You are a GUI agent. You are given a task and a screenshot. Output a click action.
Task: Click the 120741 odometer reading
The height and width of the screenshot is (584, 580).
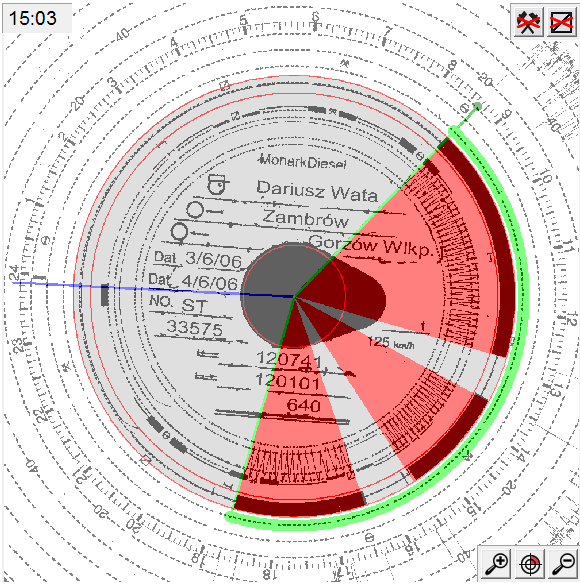(x=289, y=359)
